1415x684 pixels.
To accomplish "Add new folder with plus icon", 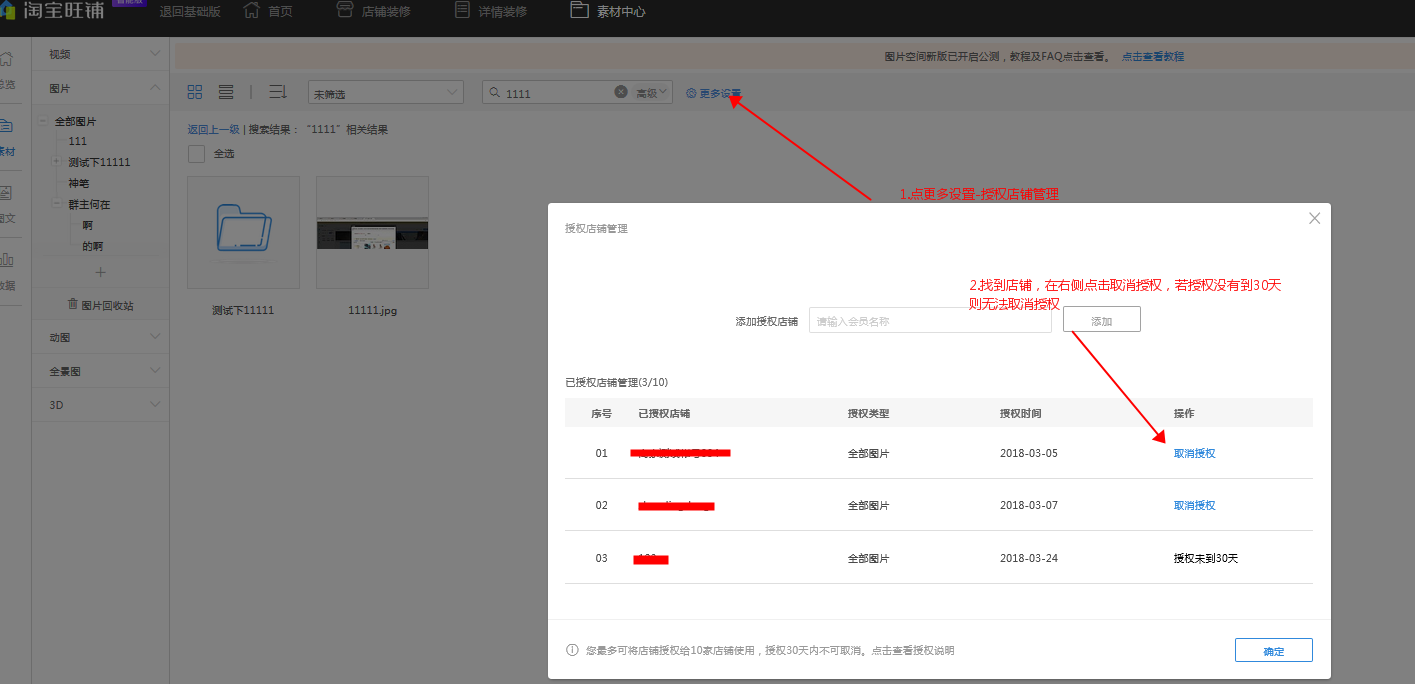I will pos(100,272).
